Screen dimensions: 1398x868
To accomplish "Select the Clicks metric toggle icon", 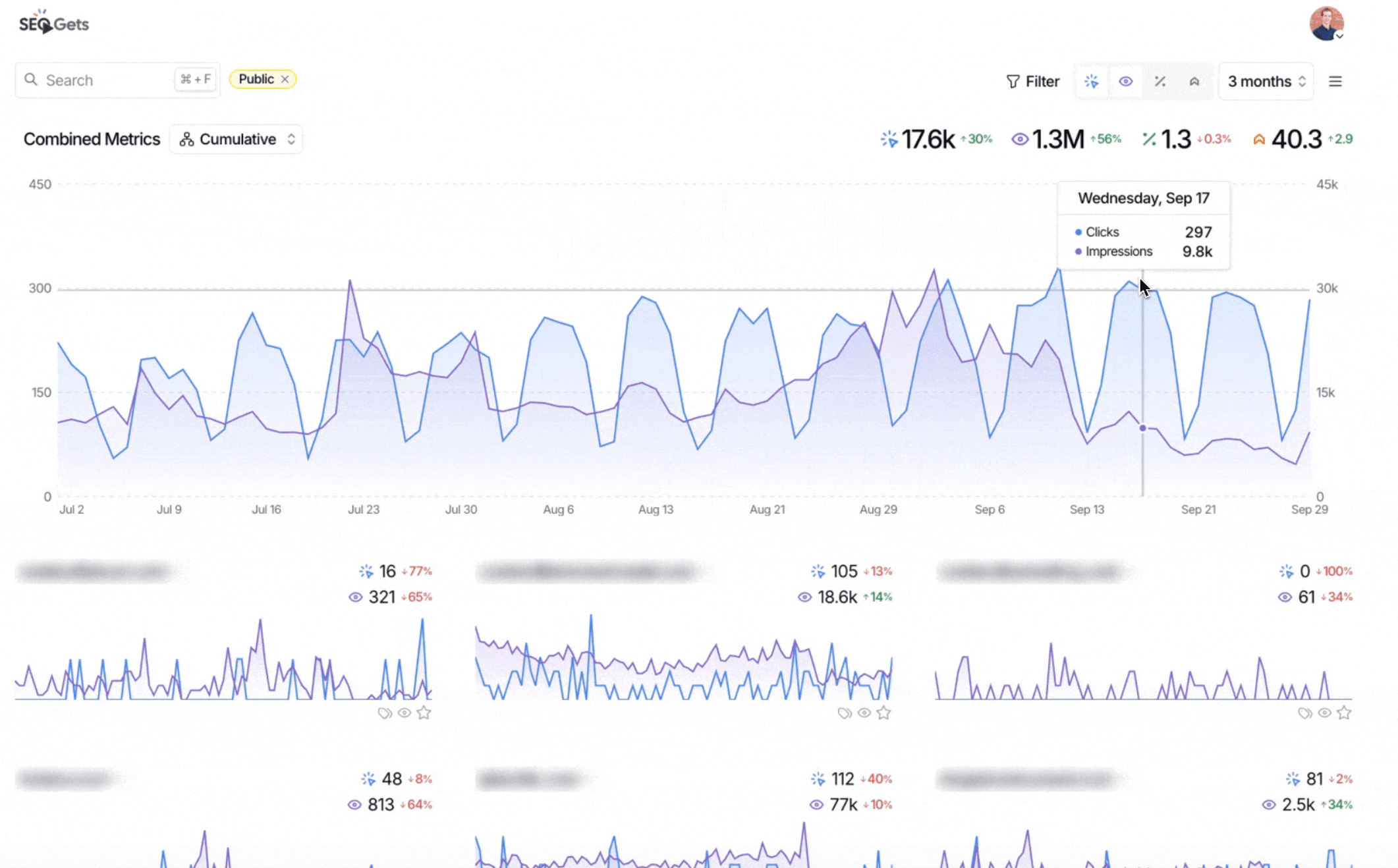I will [1091, 81].
